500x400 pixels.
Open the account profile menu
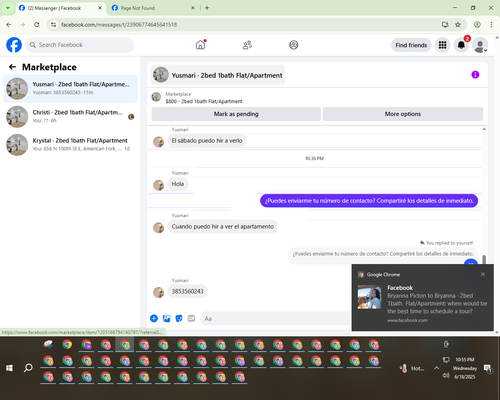coord(480,45)
